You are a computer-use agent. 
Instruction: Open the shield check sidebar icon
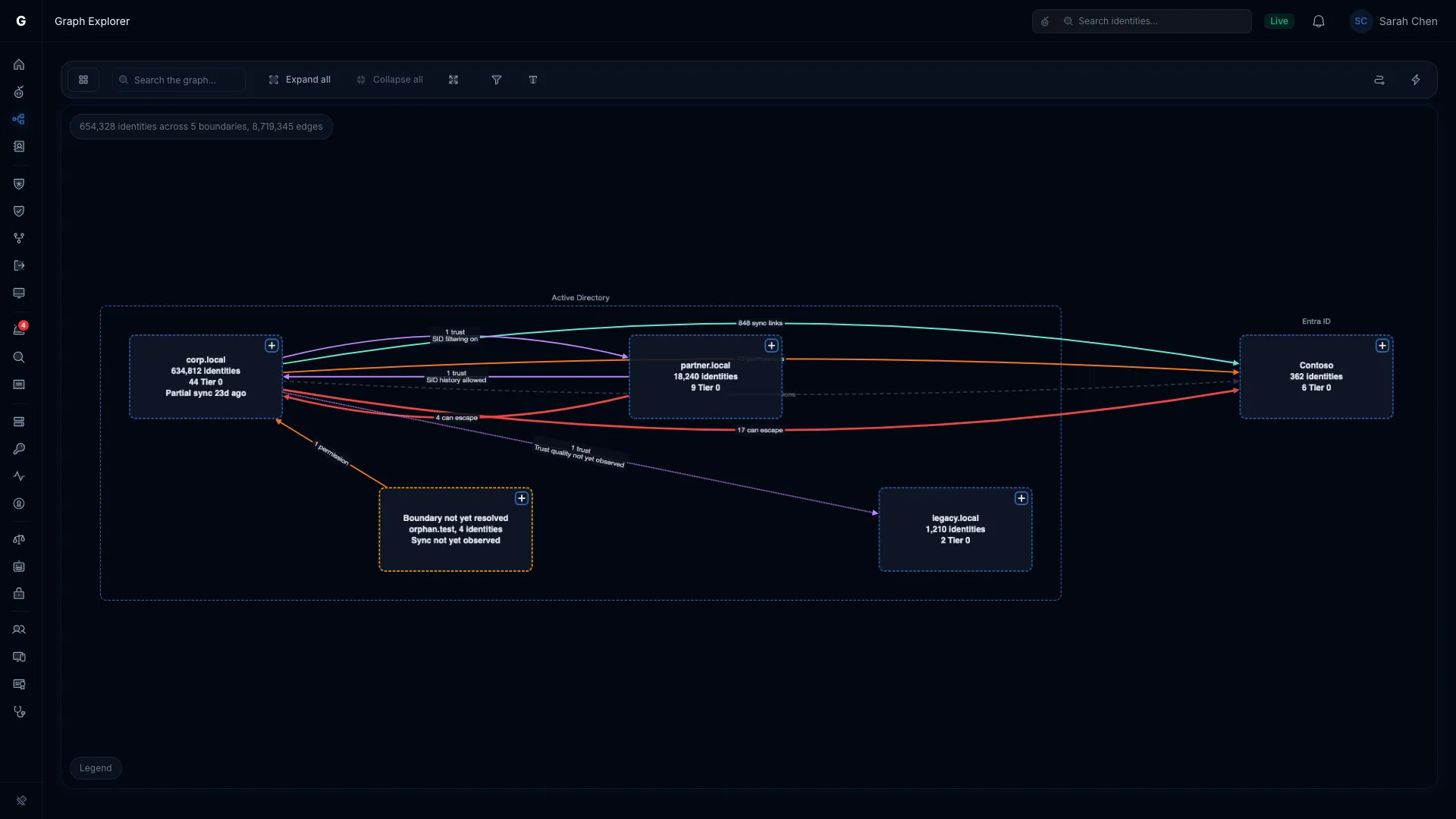coord(19,211)
